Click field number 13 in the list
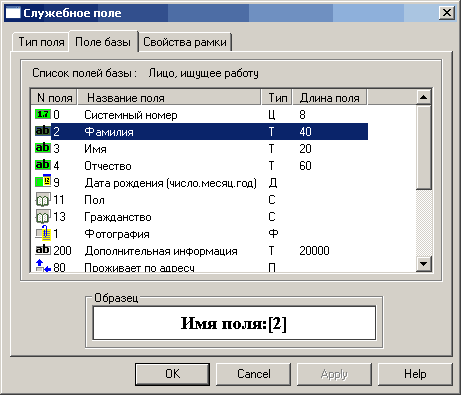The width and height of the screenshot is (461, 395). [59, 217]
